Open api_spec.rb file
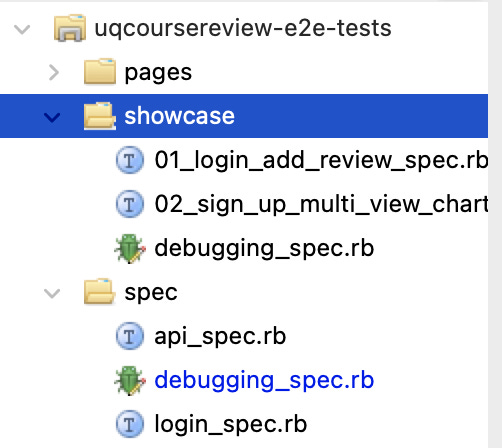This screenshot has width=502, height=448. [220, 337]
